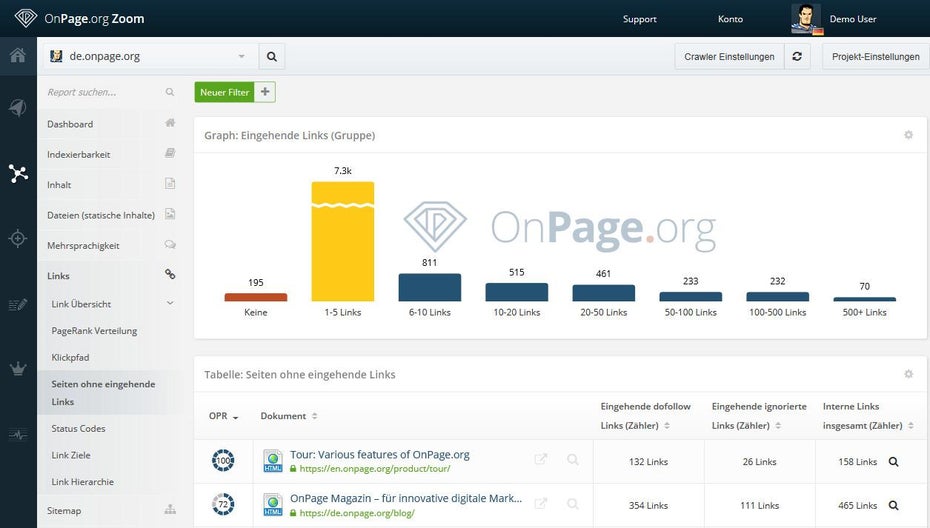930x528 pixels.
Task: Expand the Link Übersicht chevron
Action: tap(170, 303)
